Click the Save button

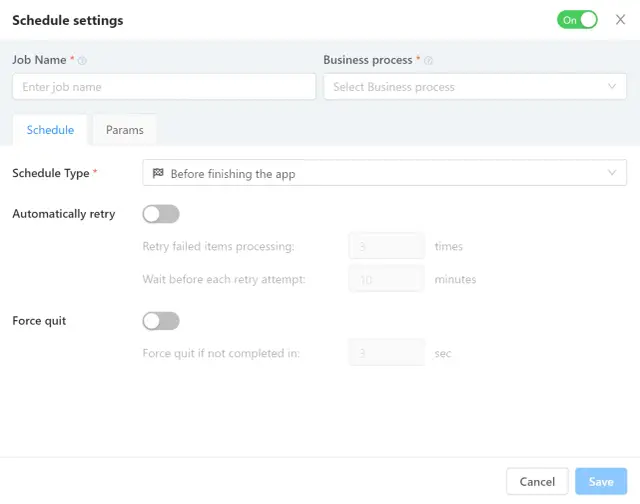tap(601, 482)
